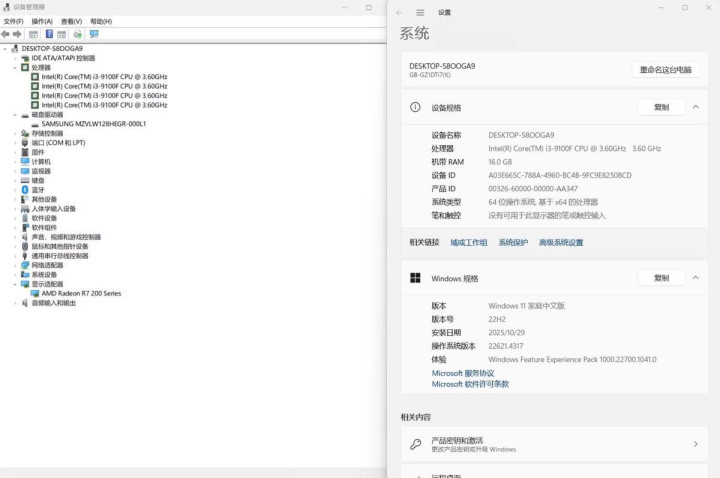Select AMD Radeon R7 200 Series adapter
The width and height of the screenshot is (720, 478).
click(81, 293)
